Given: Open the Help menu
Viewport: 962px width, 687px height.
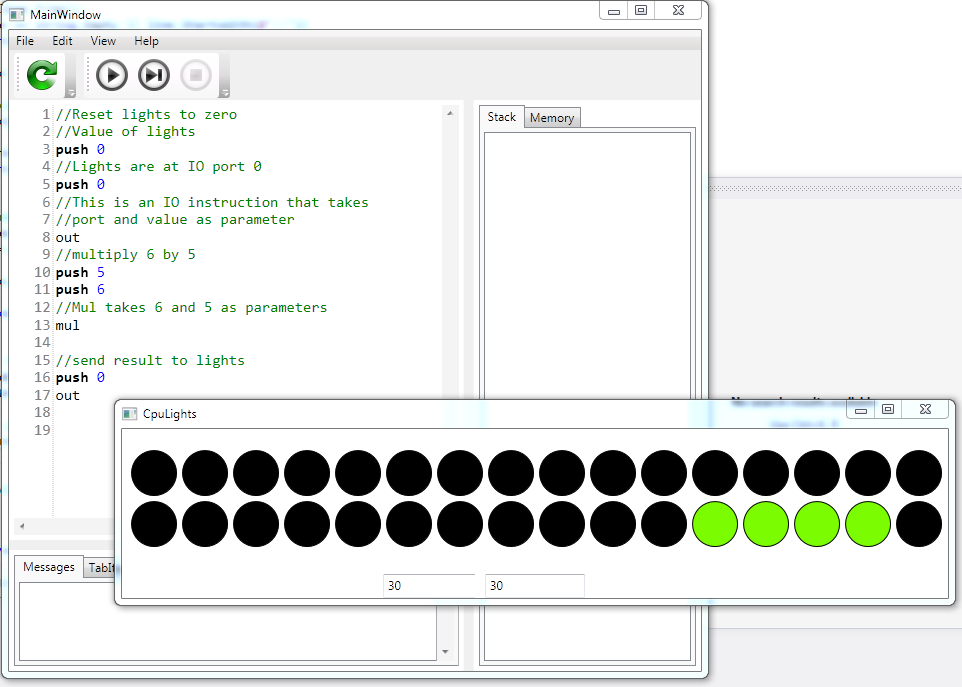Looking at the screenshot, I should 147,40.
